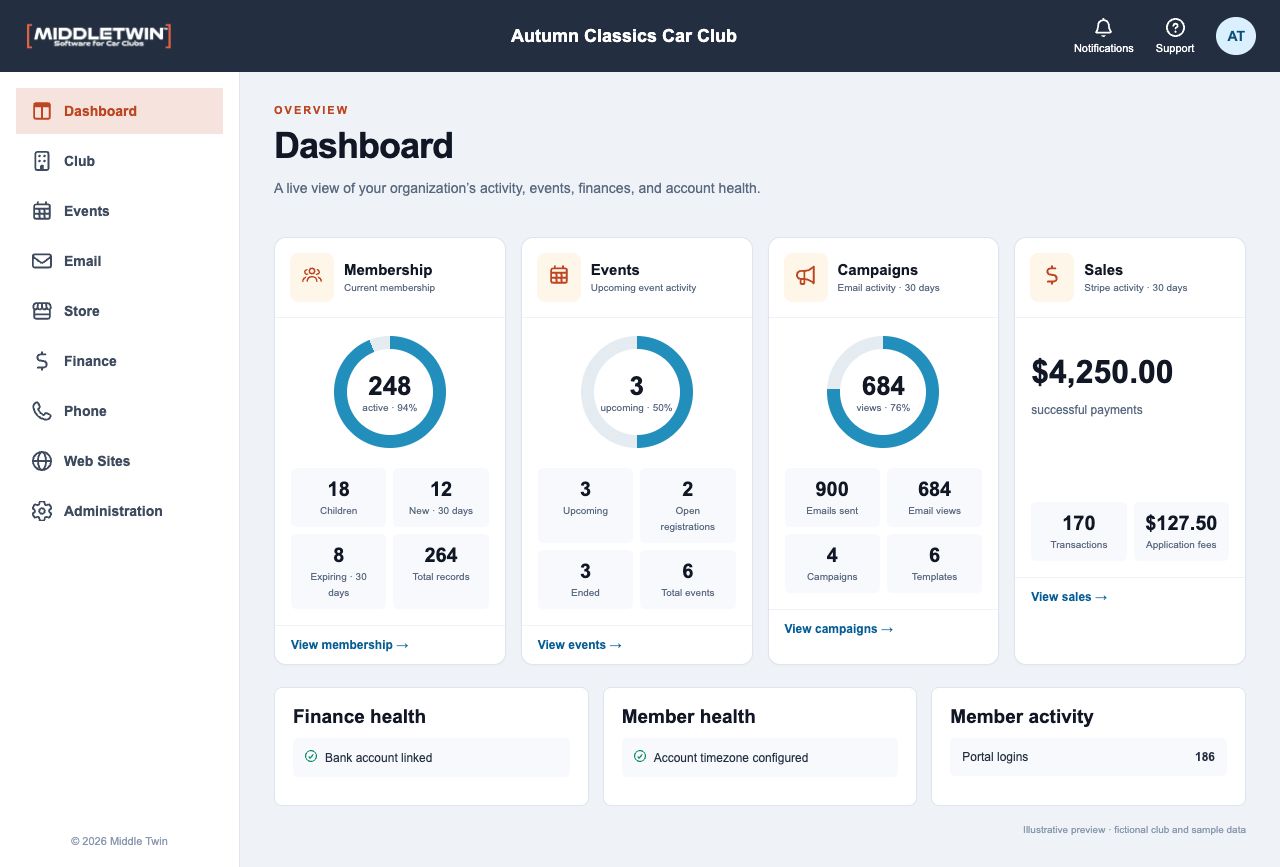Screen dimensions: 1280x867
Task: Click the $4,250.00 successful payments amount
Action: click(x=1102, y=372)
